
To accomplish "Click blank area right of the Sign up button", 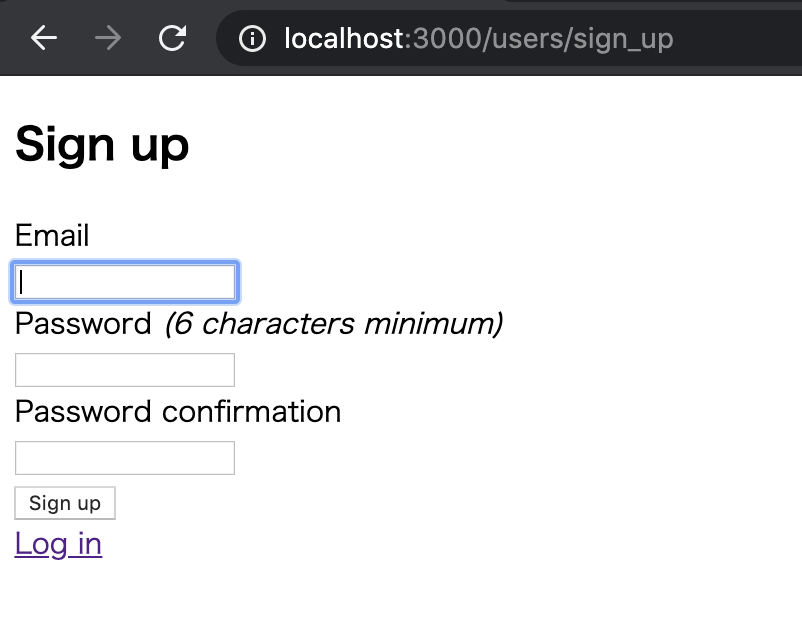I will click(x=400, y=503).
